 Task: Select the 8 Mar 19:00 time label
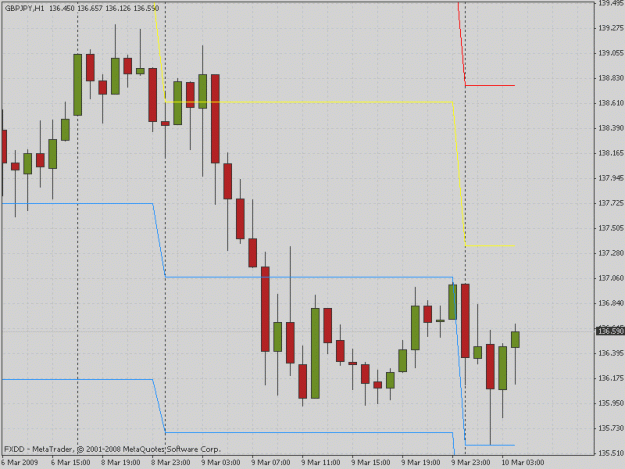coord(120,462)
